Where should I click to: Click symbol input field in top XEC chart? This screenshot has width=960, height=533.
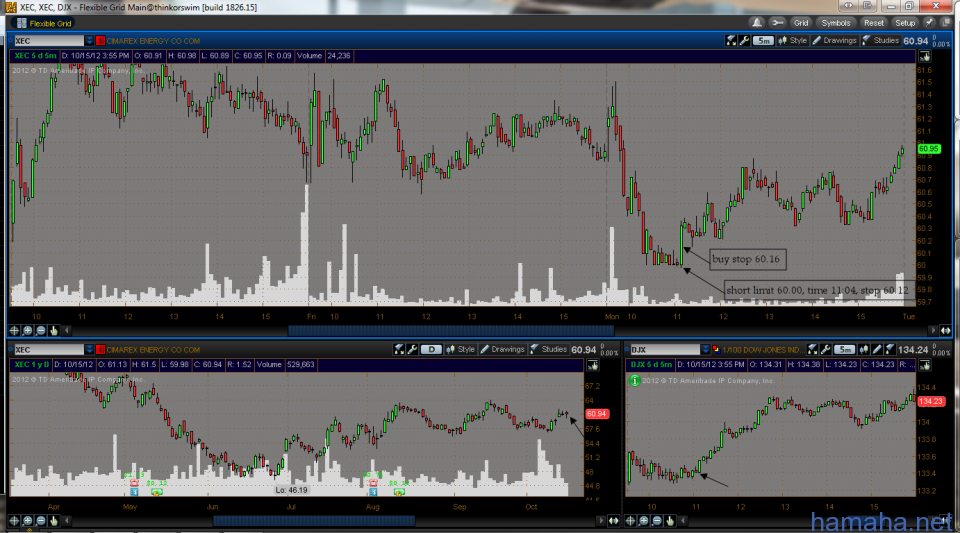tap(49, 41)
